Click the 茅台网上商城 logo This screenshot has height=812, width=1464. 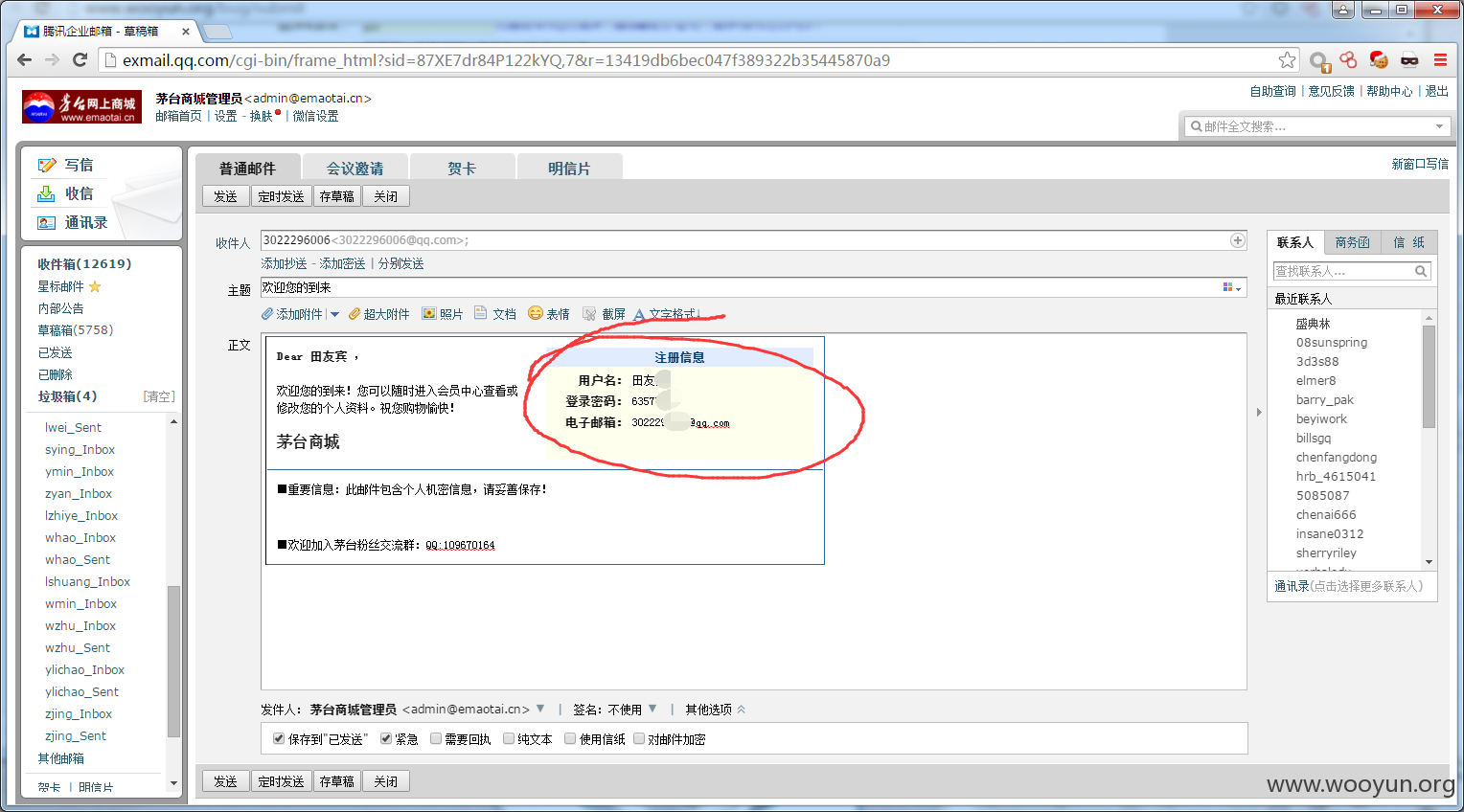(x=81, y=106)
